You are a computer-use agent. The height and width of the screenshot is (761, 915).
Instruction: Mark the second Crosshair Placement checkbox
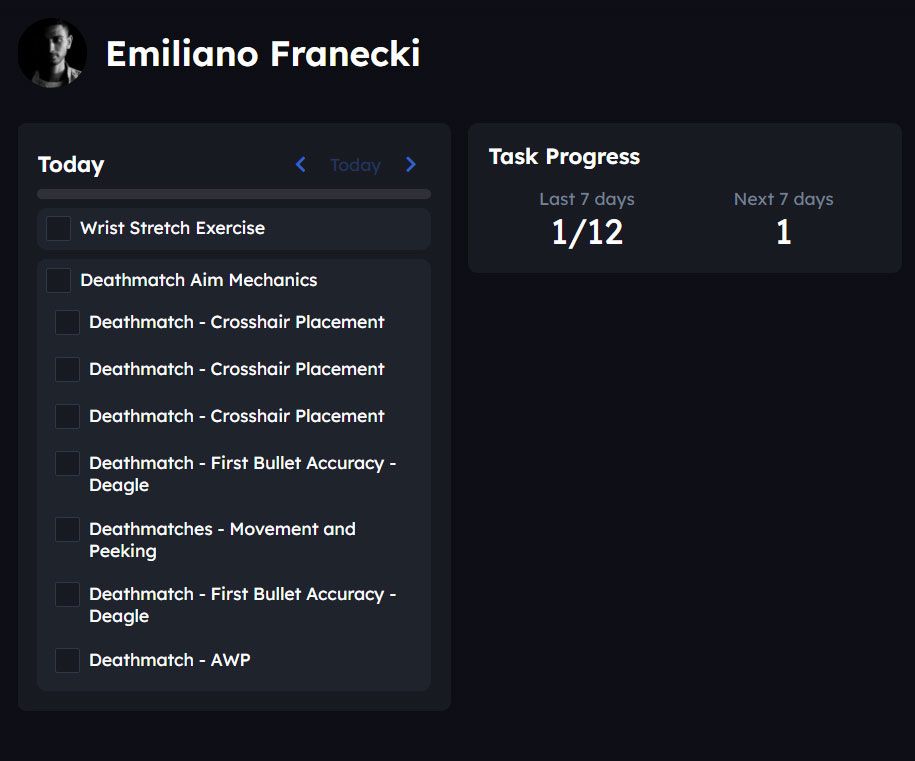tap(67, 369)
